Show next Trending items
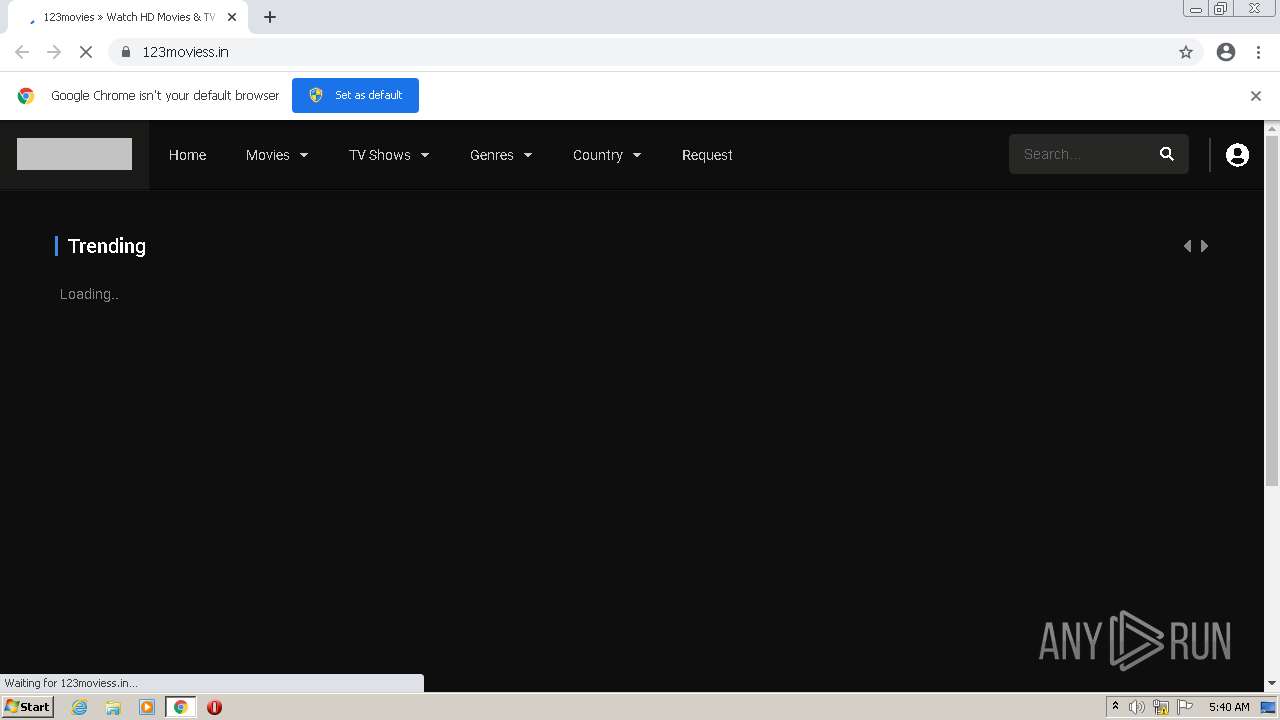This screenshot has height=720, width=1280. click(x=1204, y=246)
